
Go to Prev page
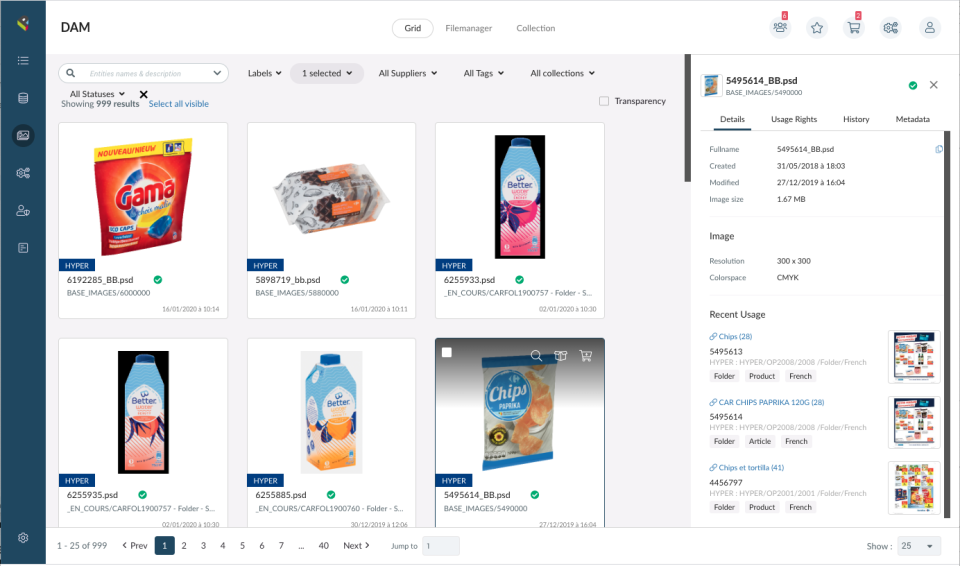pyautogui.click(x=135, y=546)
